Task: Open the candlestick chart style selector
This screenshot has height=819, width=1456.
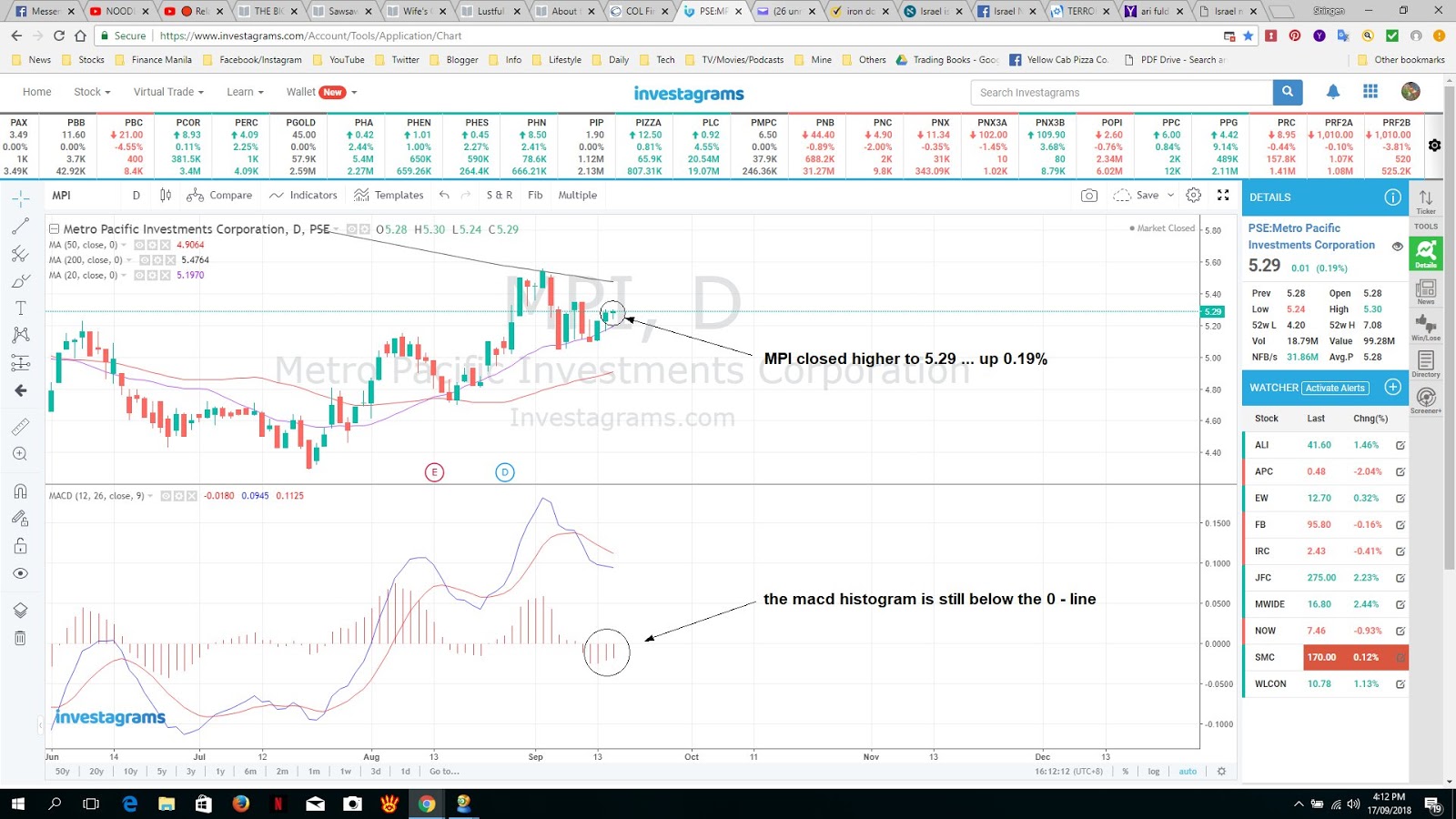Action: 166,195
